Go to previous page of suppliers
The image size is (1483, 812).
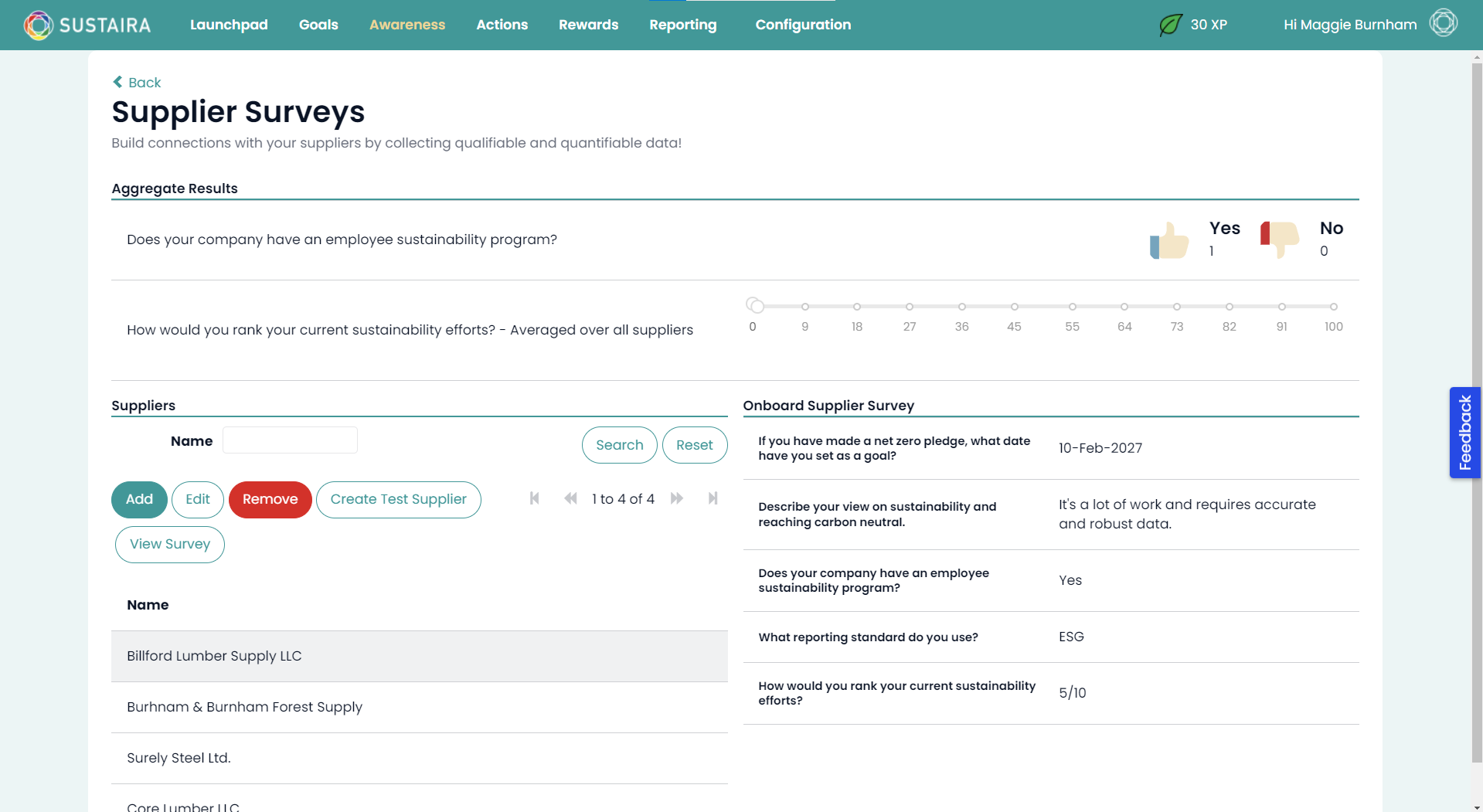(570, 498)
